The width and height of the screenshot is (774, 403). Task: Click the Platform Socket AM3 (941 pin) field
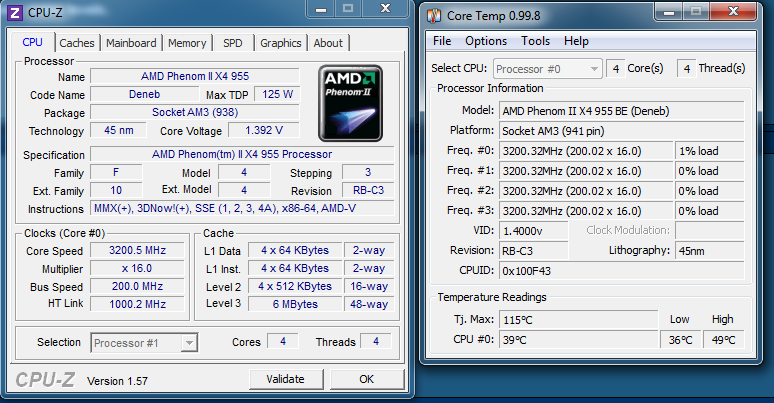621,131
